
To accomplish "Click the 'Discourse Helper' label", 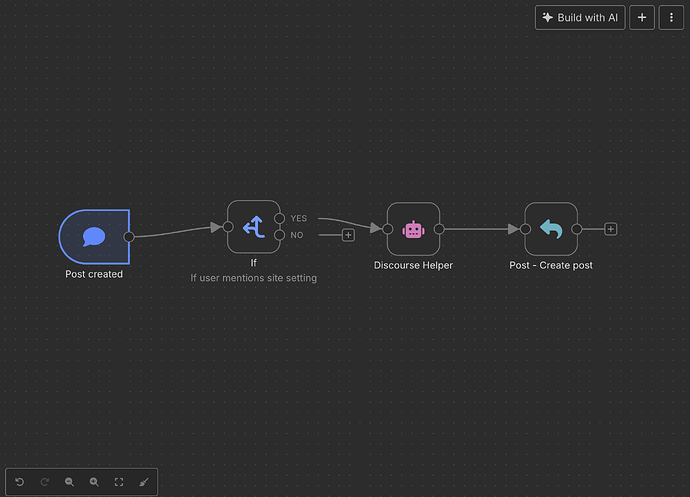I will (413, 265).
